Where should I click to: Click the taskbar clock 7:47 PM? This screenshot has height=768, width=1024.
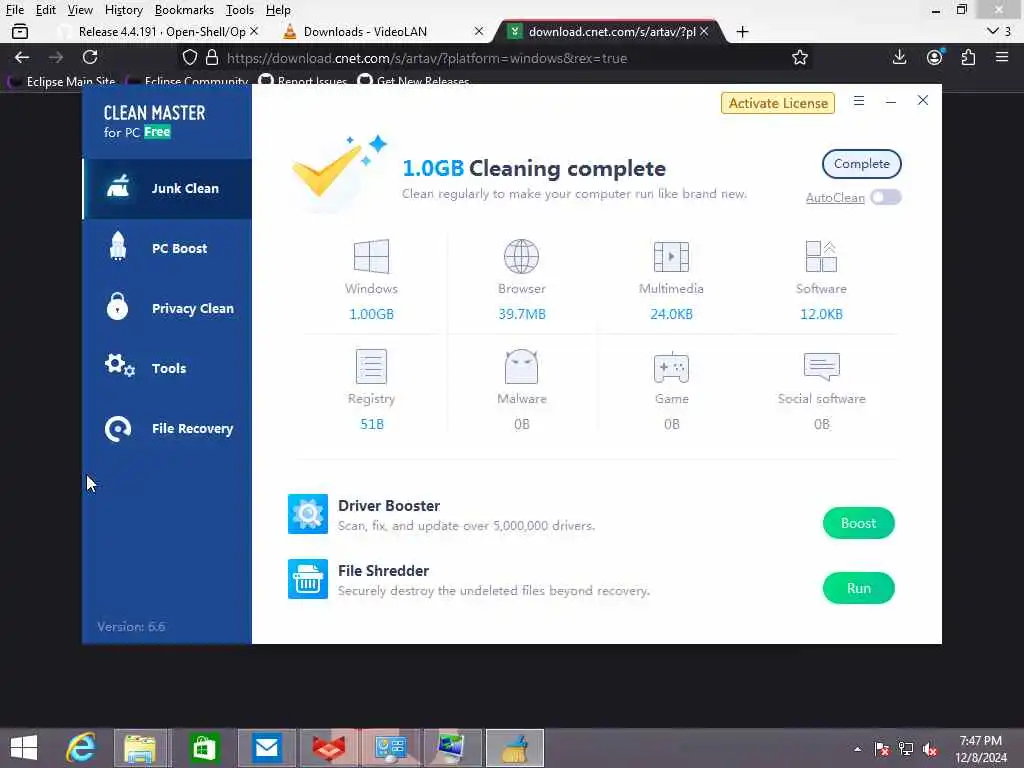(x=980, y=741)
